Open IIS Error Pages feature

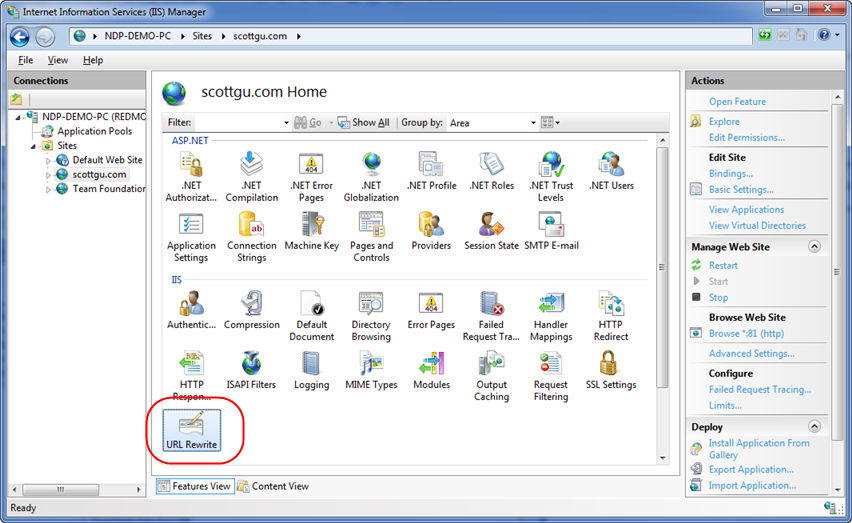(x=431, y=310)
